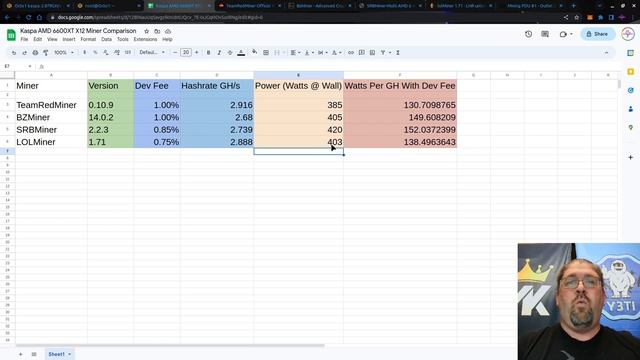Open Contacts in the side panel

631,109
